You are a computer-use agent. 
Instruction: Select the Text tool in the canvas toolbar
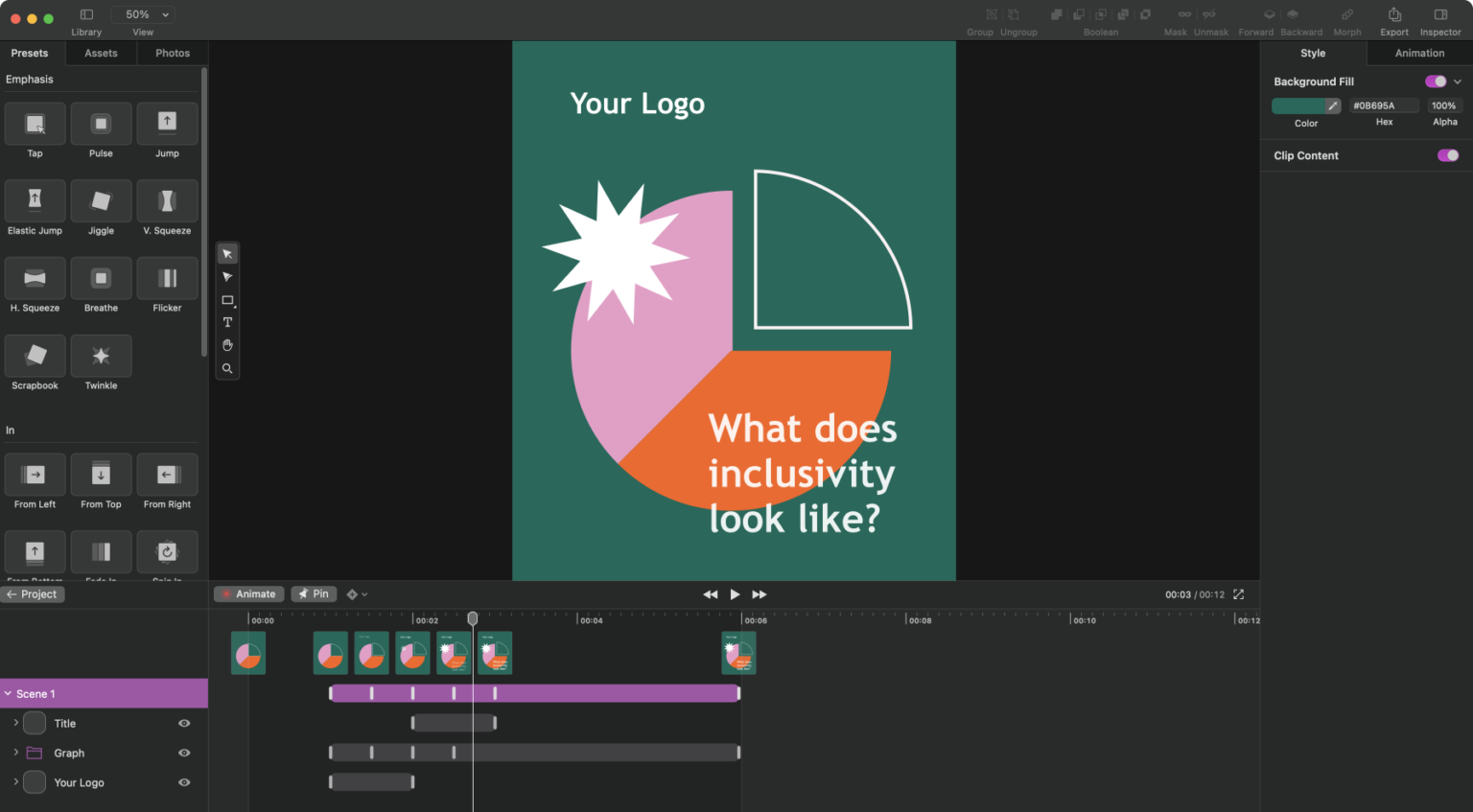click(x=227, y=322)
